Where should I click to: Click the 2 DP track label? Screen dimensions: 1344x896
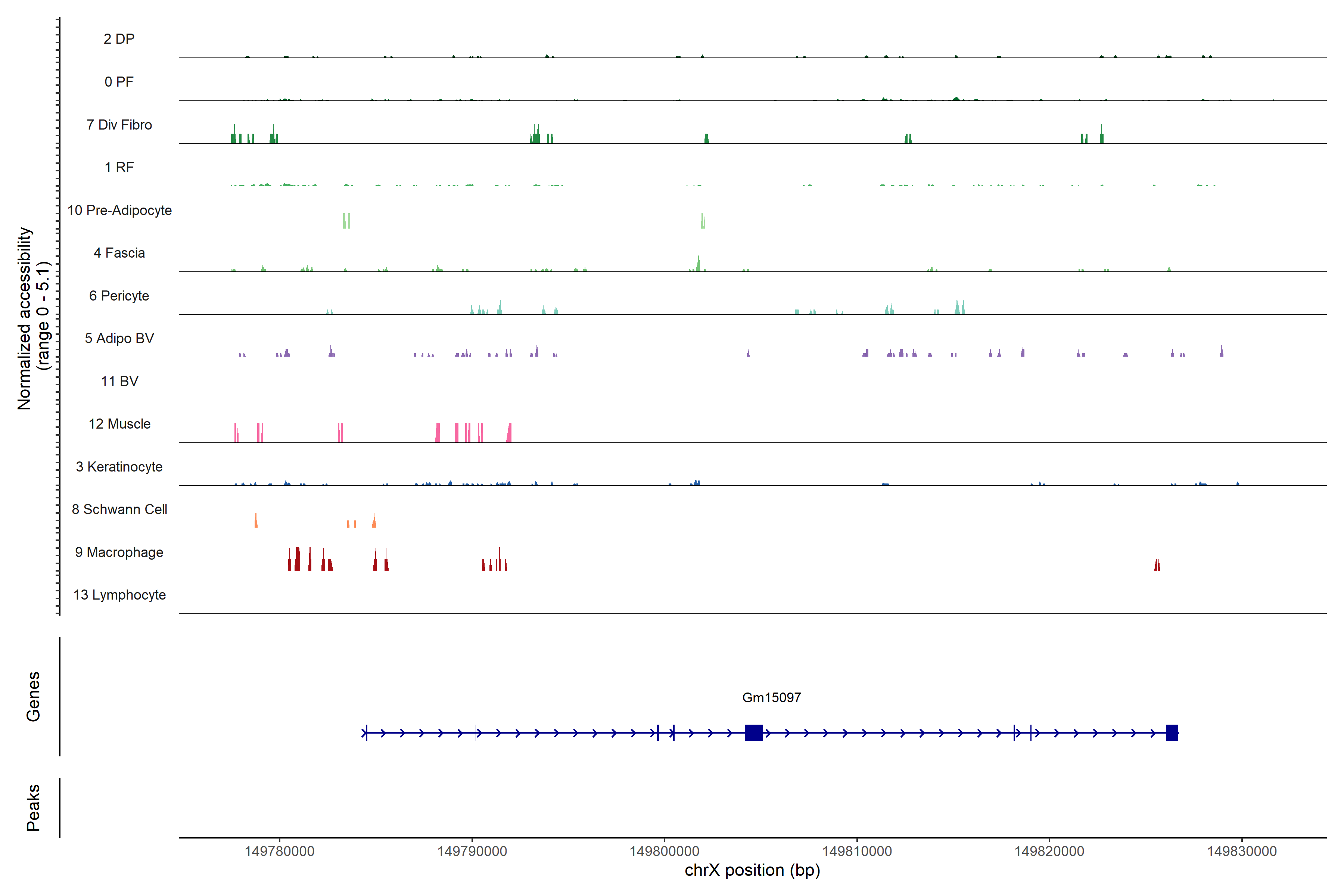(x=119, y=39)
